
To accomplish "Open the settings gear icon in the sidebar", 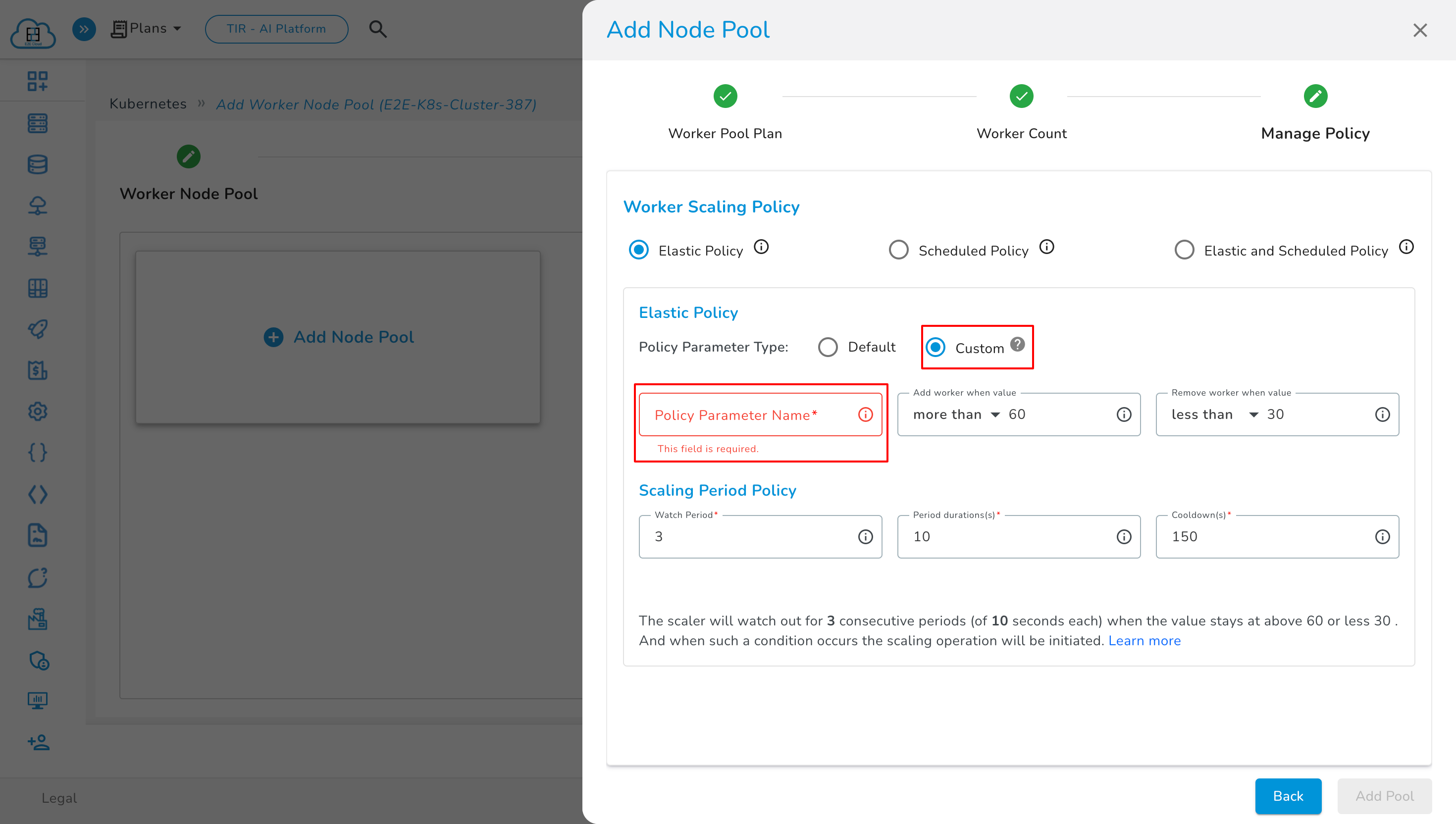I will [x=38, y=412].
